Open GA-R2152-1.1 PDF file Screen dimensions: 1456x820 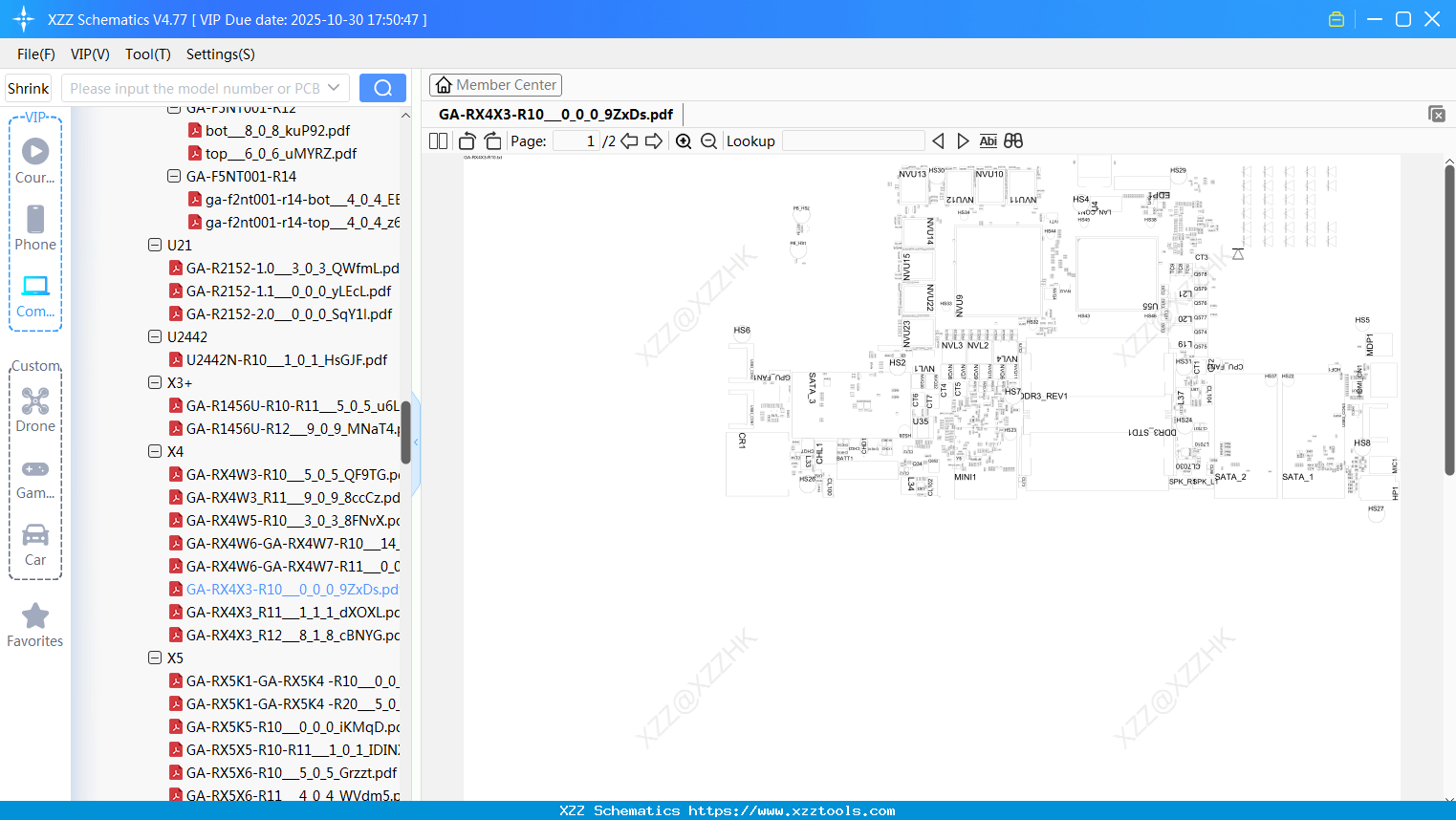[280, 291]
